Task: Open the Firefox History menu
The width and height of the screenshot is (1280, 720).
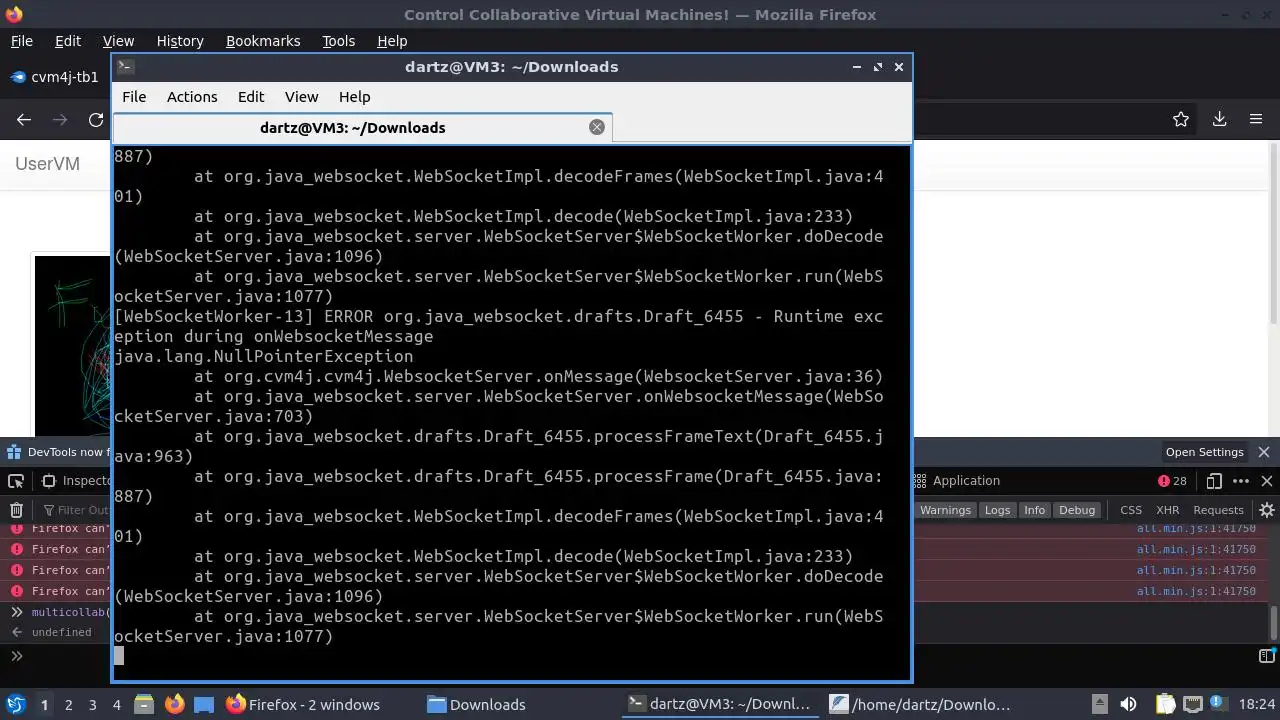Action: pos(180,41)
